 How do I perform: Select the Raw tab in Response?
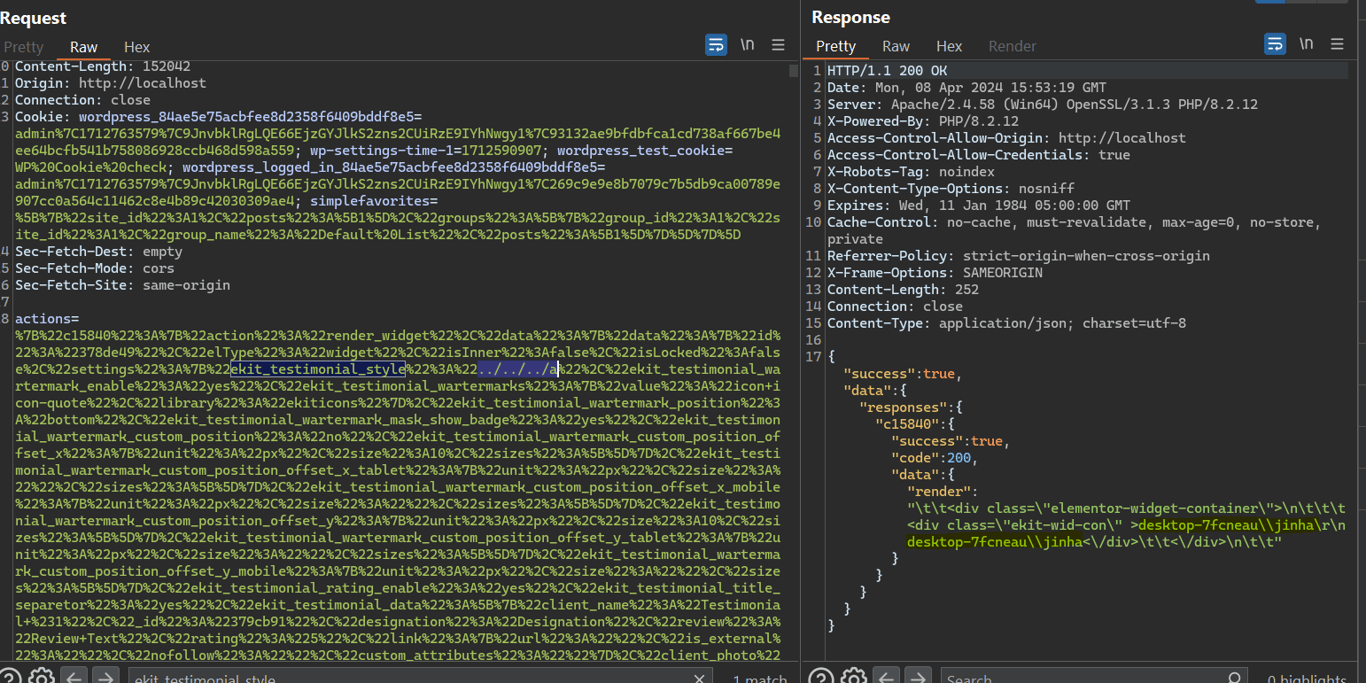tap(896, 47)
